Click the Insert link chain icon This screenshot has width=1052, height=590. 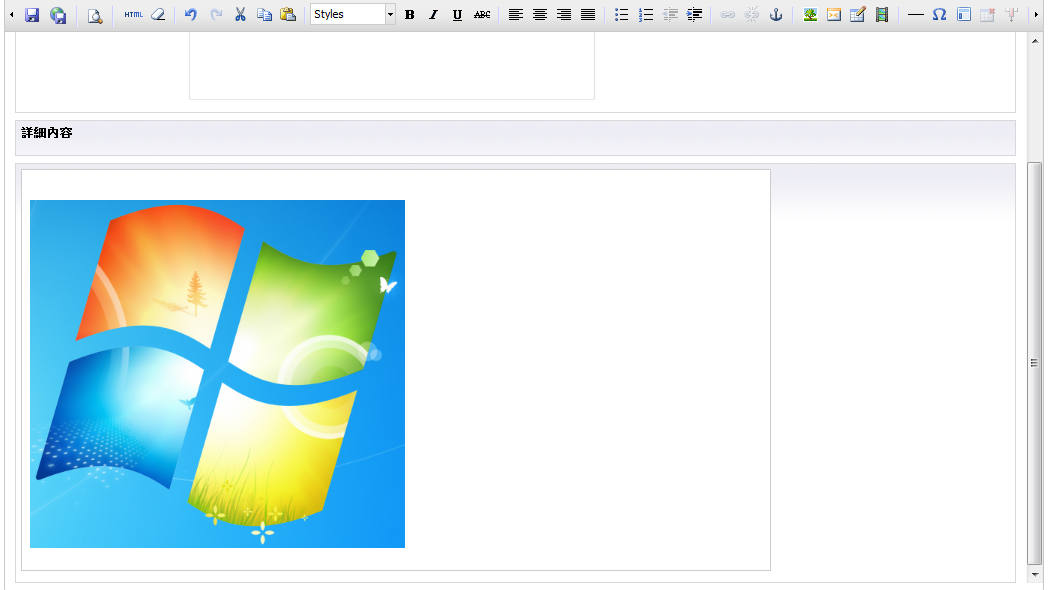tap(727, 14)
